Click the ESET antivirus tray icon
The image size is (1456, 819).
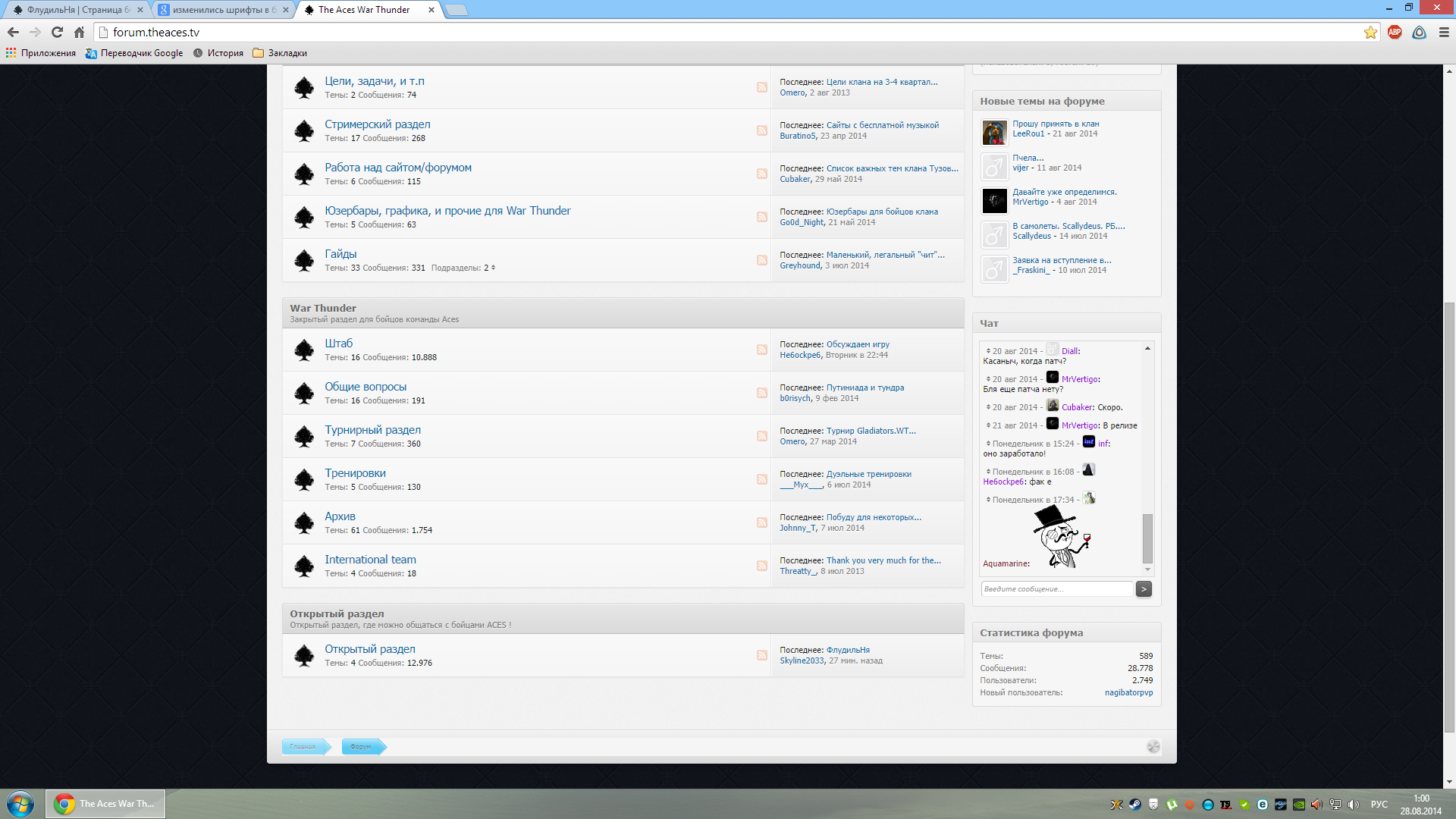click(x=1263, y=805)
